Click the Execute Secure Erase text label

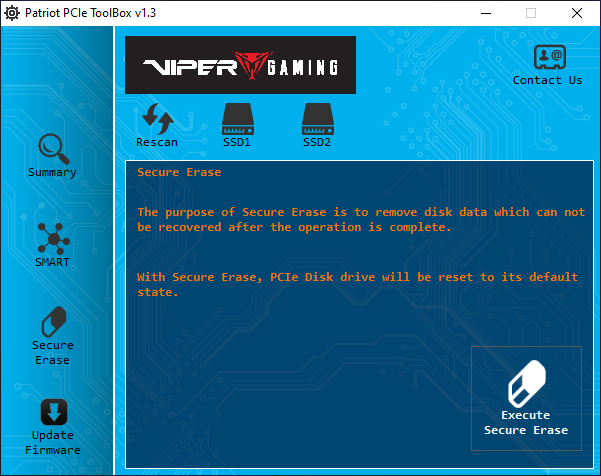[526, 423]
